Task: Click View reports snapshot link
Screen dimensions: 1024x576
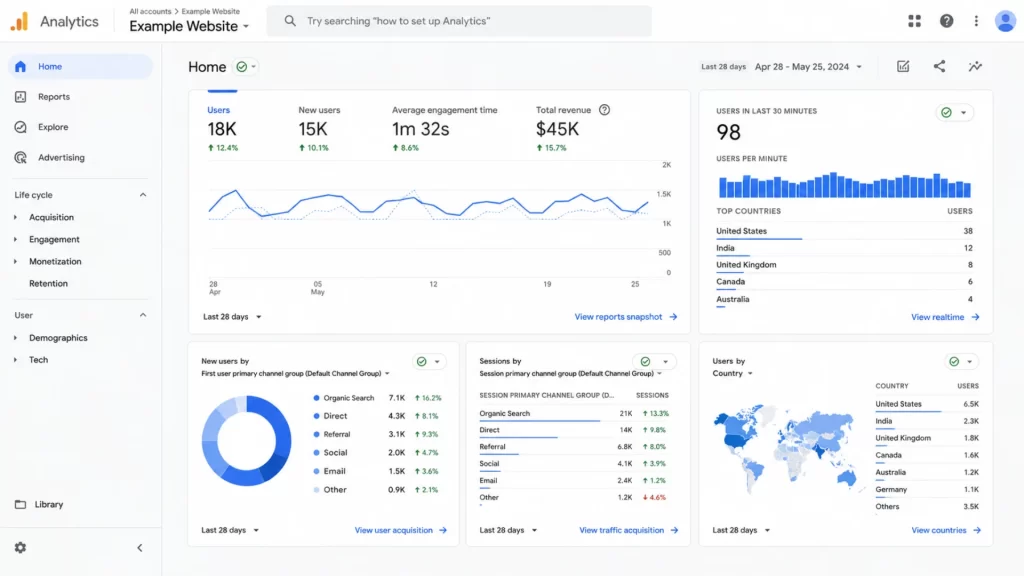Action: (x=618, y=317)
